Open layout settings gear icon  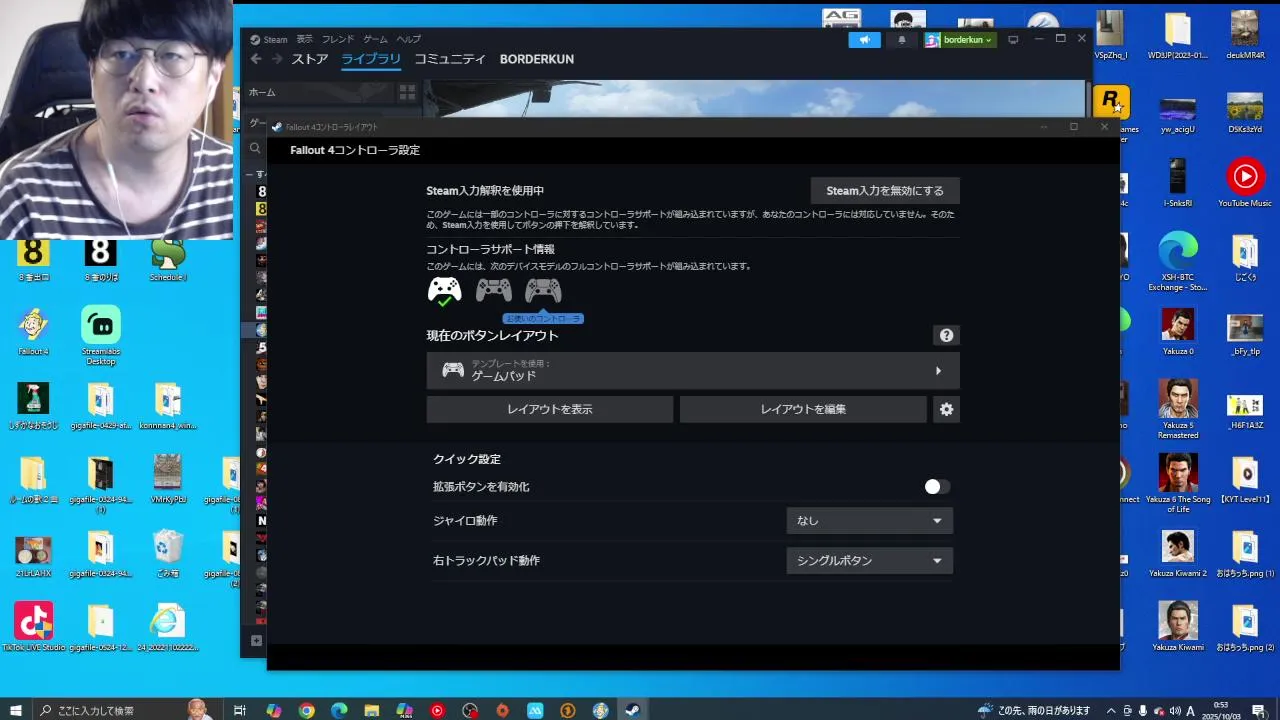[x=946, y=409]
